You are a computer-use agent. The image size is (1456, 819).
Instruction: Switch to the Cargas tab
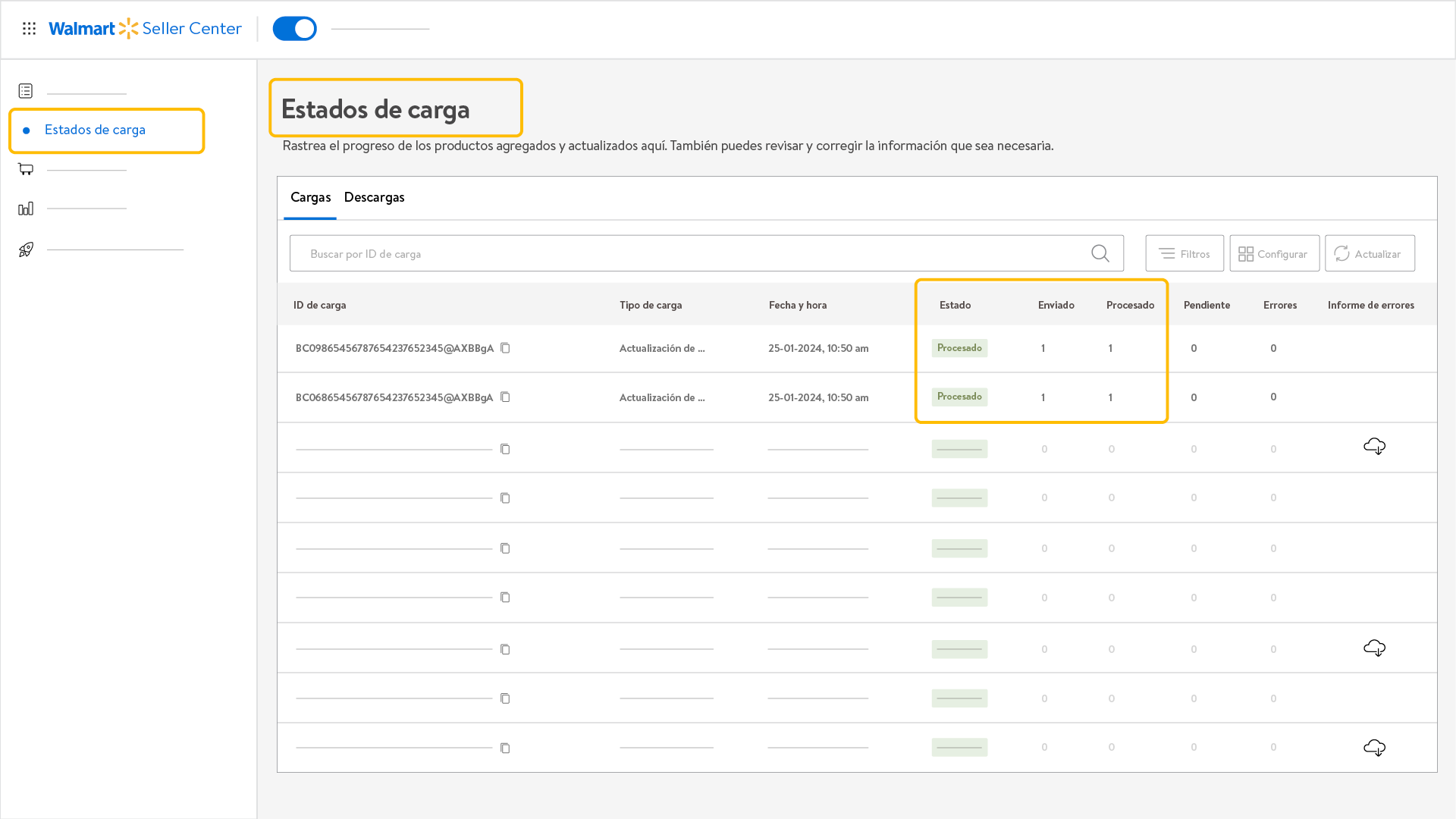click(x=310, y=197)
